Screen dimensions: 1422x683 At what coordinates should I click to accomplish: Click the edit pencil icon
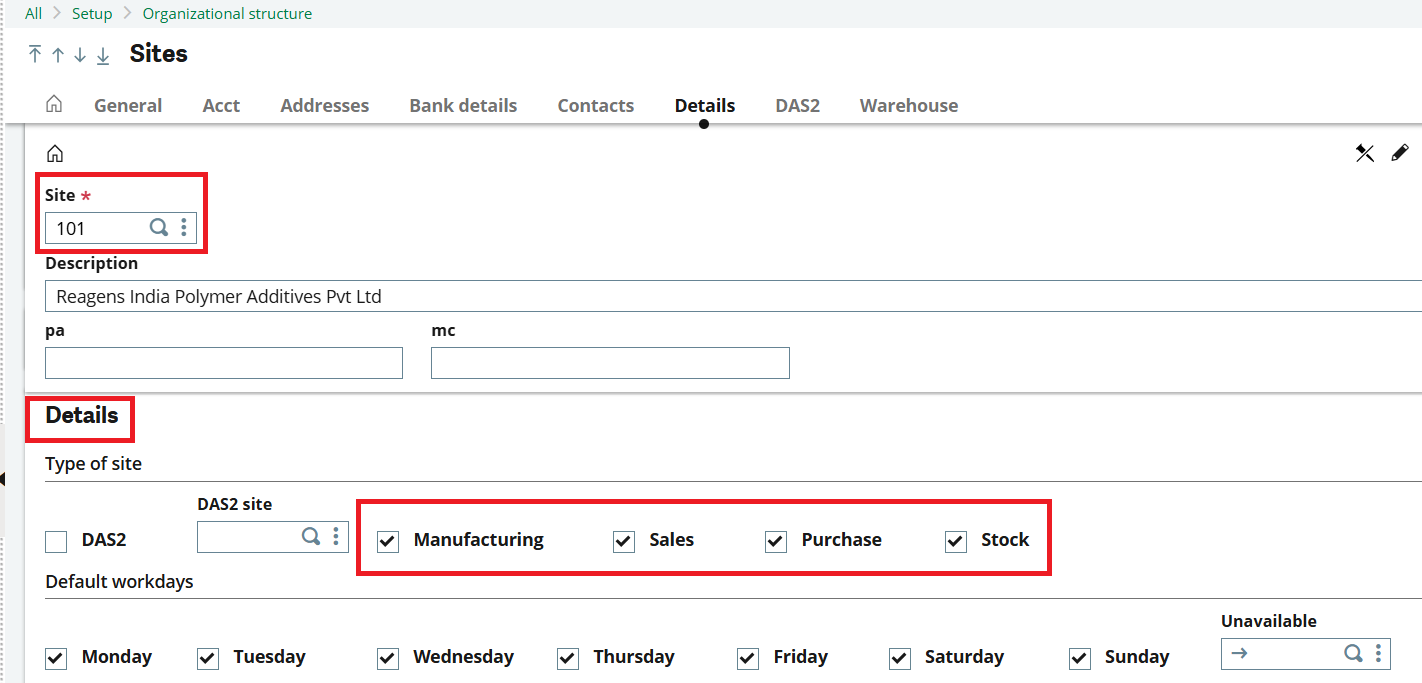[1400, 152]
